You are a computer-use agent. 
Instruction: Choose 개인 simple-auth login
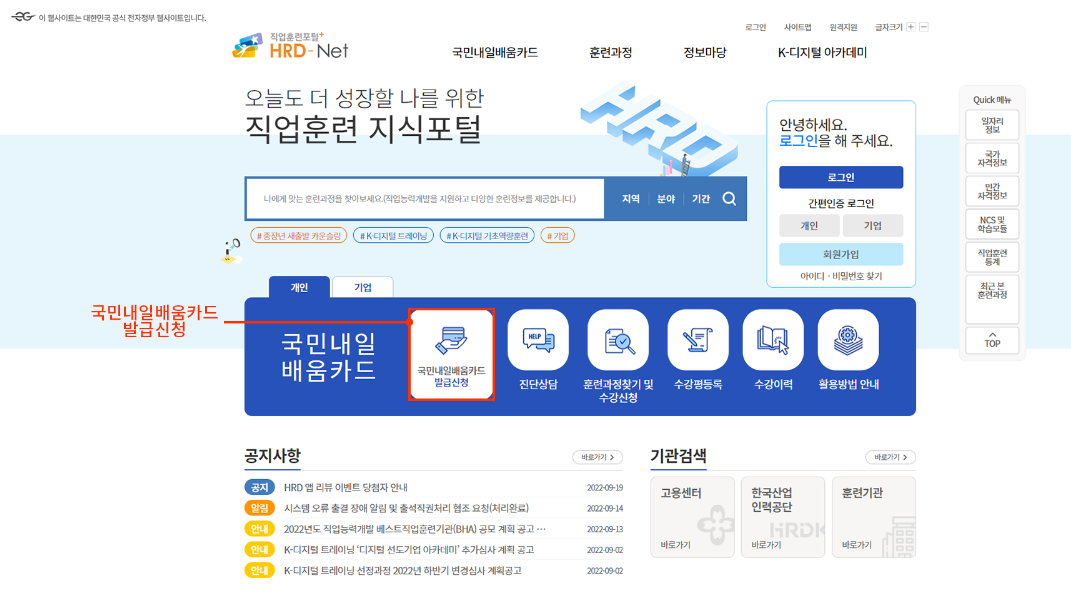tap(809, 225)
